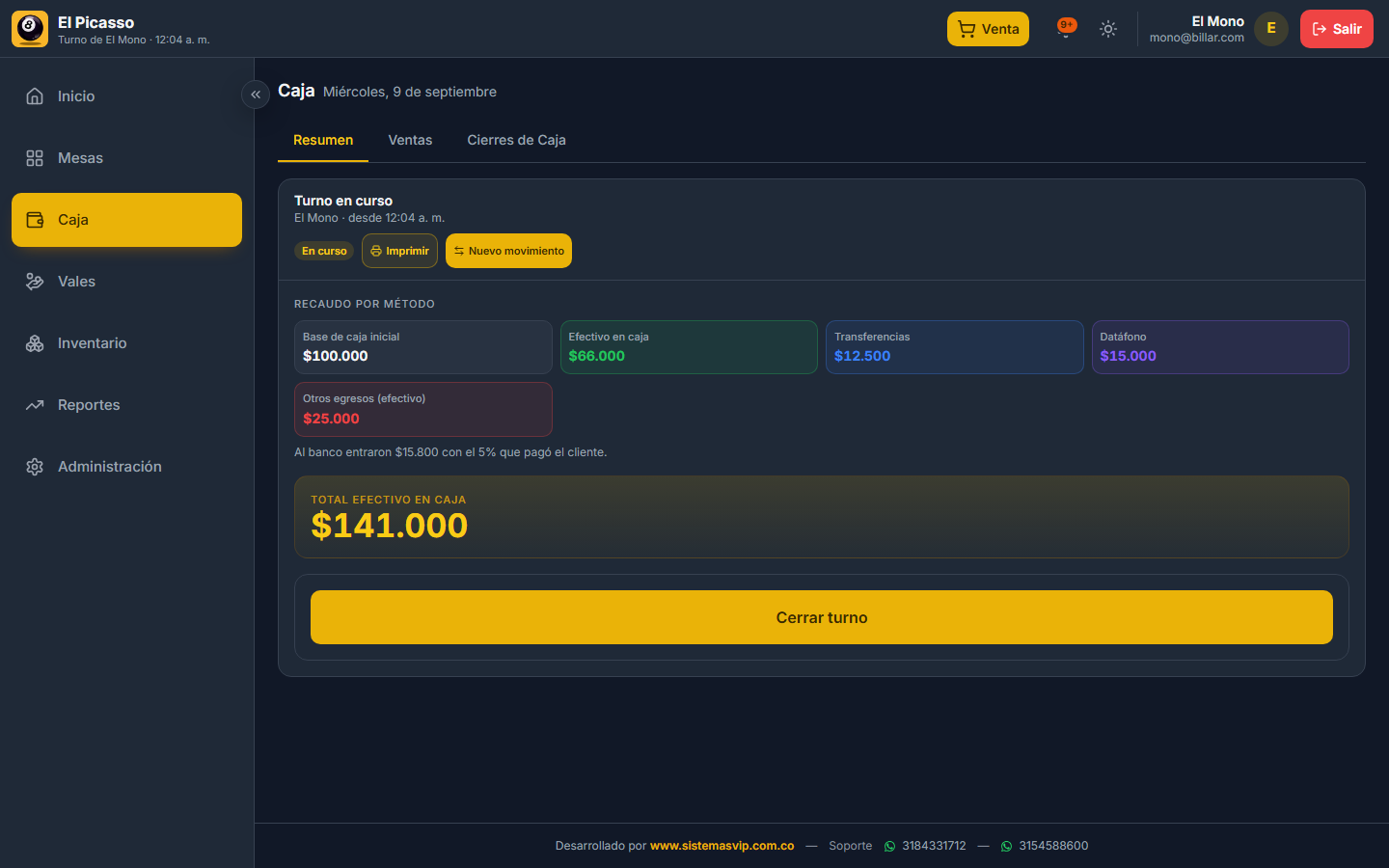Click the WhatsApp icon beside 3154588600
This screenshot has width=1389, height=868.
click(1006, 846)
